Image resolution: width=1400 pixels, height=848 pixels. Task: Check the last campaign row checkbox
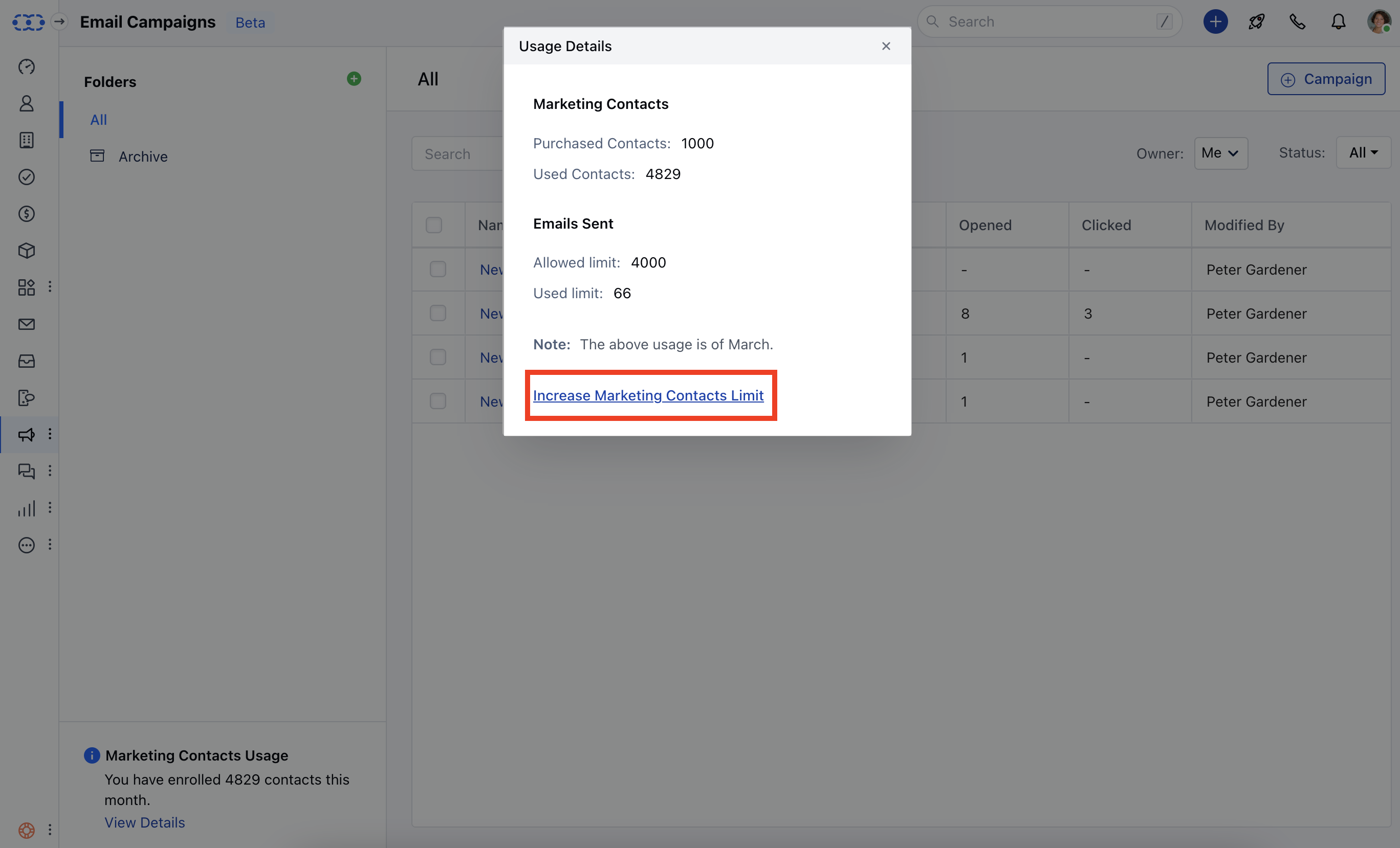(437, 401)
